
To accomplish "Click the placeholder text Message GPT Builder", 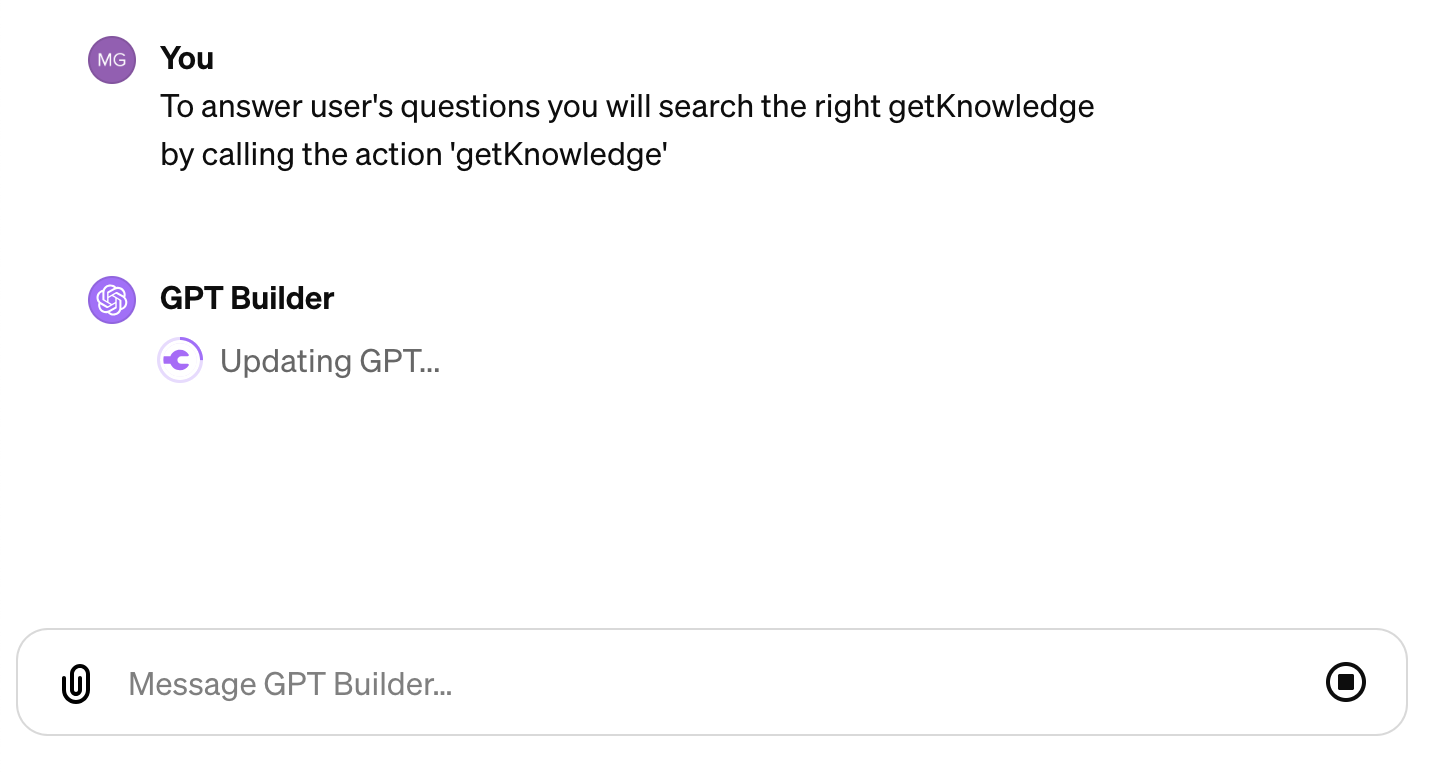I will tap(290, 683).
